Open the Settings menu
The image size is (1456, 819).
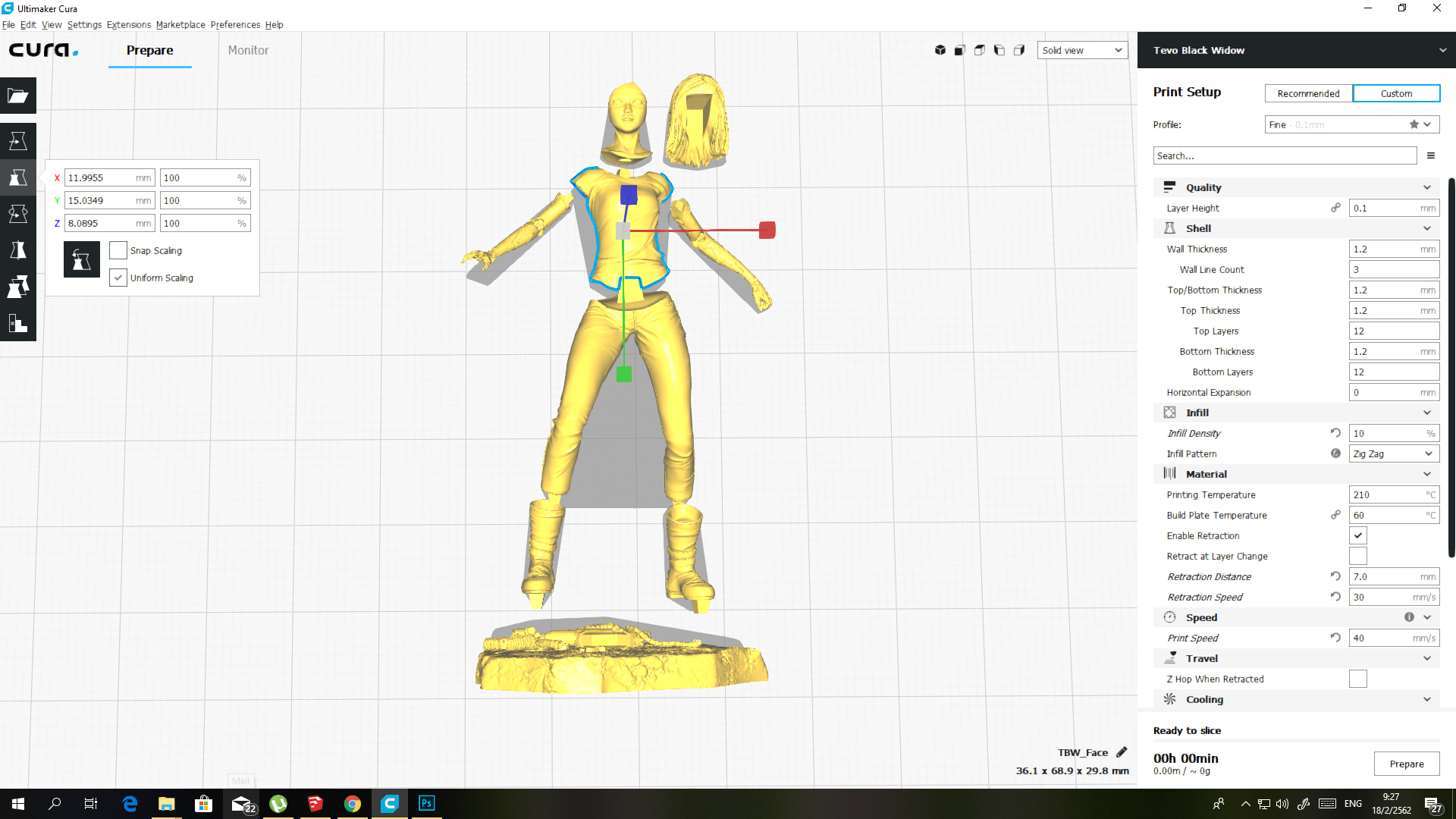click(x=84, y=24)
